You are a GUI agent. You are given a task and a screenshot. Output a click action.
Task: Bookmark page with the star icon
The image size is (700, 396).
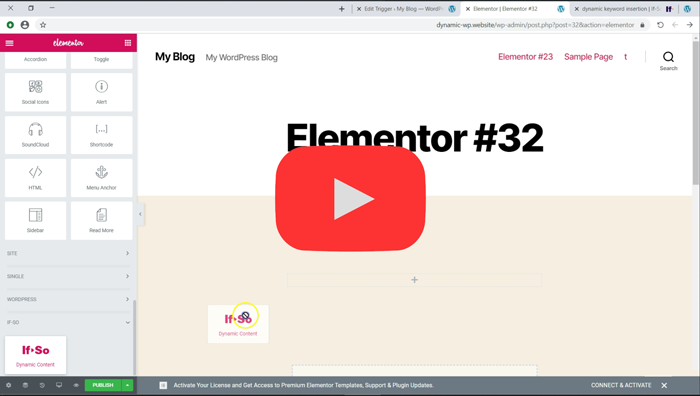[x=43, y=25]
